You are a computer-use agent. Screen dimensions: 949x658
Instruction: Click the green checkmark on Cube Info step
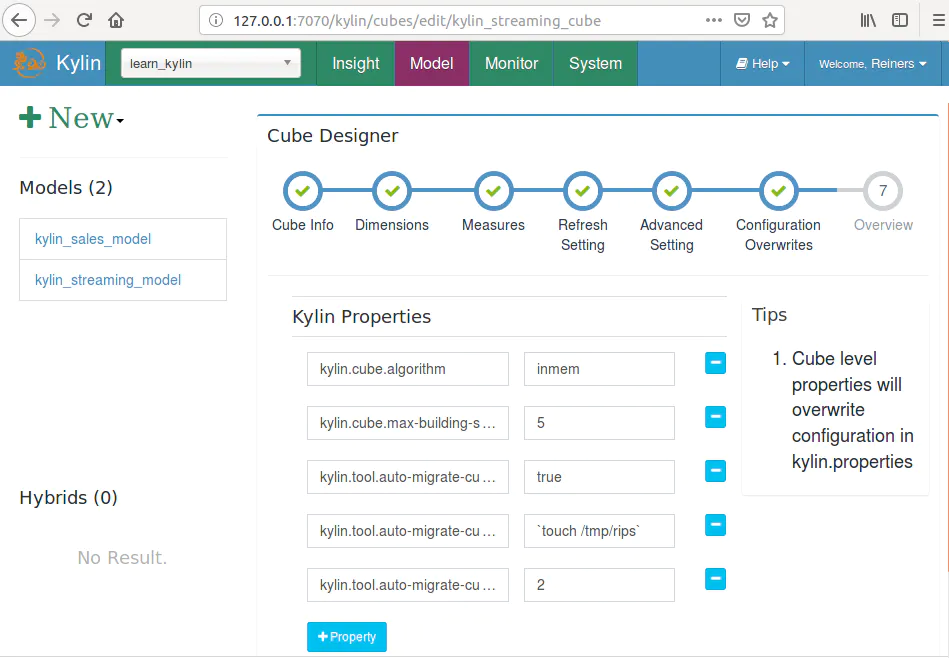click(302, 191)
